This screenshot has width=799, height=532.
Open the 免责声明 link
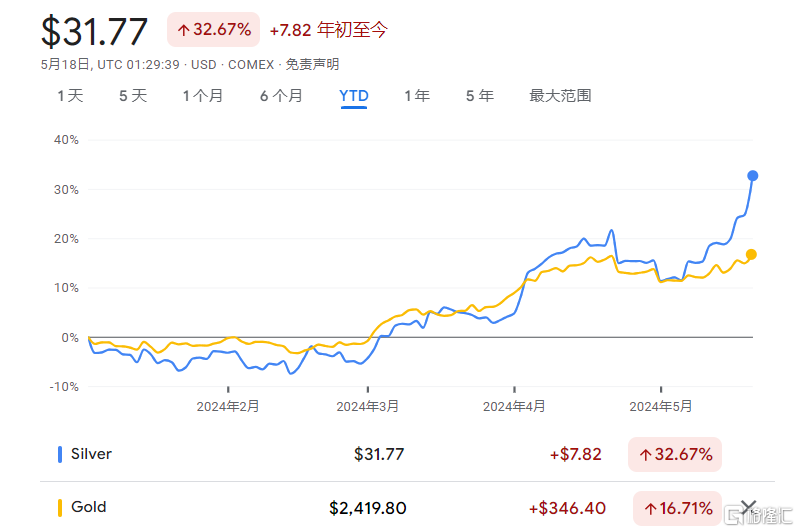click(312, 64)
